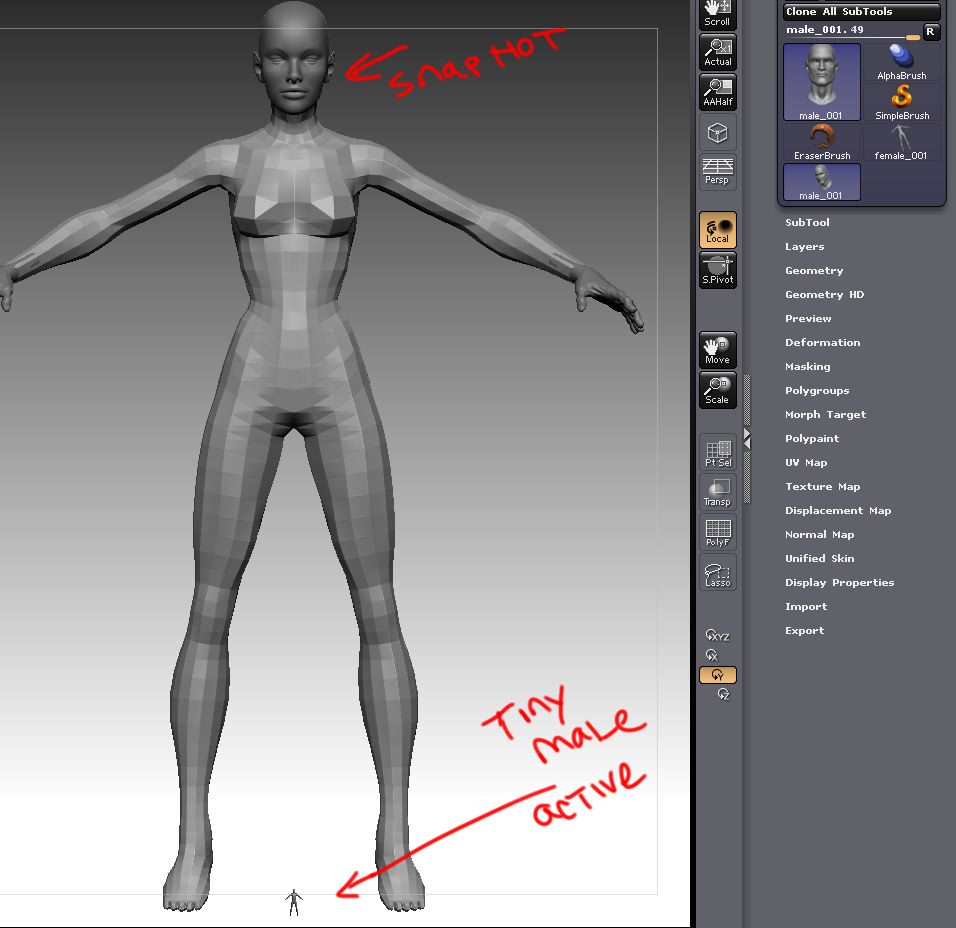This screenshot has width=956, height=928.
Task: Click the S.Pivot button
Action: pos(718,270)
